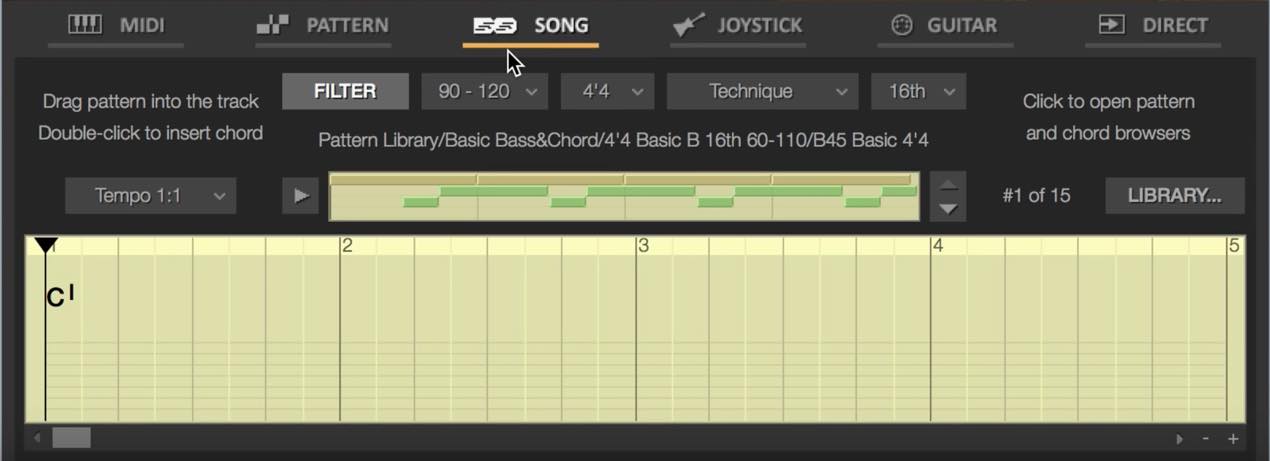Screen dimensions: 1270x461
Task: Click the scroll right arrow
Action: coord(1180,438)
